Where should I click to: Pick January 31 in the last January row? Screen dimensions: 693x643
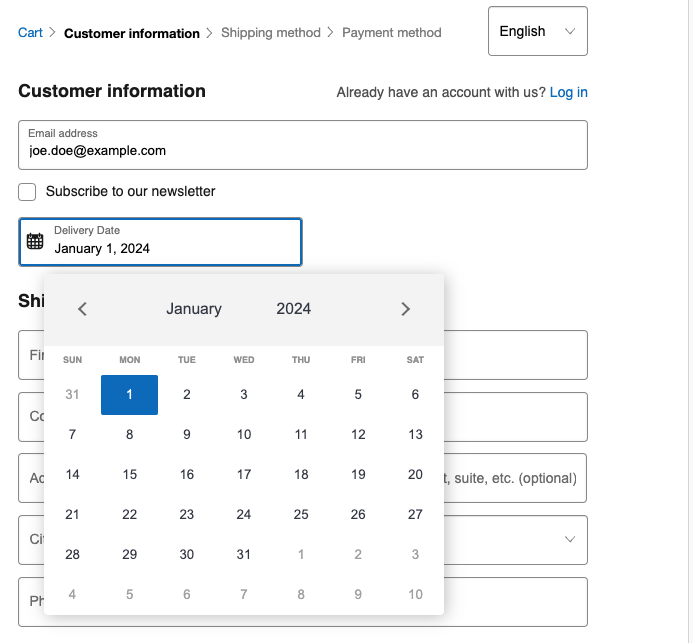pyautogui.click(x=244, y=556)
